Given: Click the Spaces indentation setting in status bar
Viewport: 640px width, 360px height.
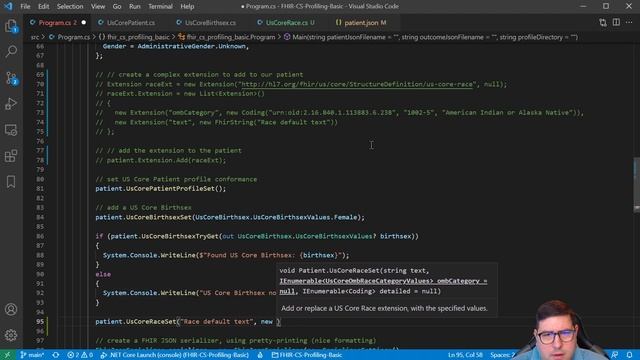Looking at the screenshot, I should tap(502, 355).
